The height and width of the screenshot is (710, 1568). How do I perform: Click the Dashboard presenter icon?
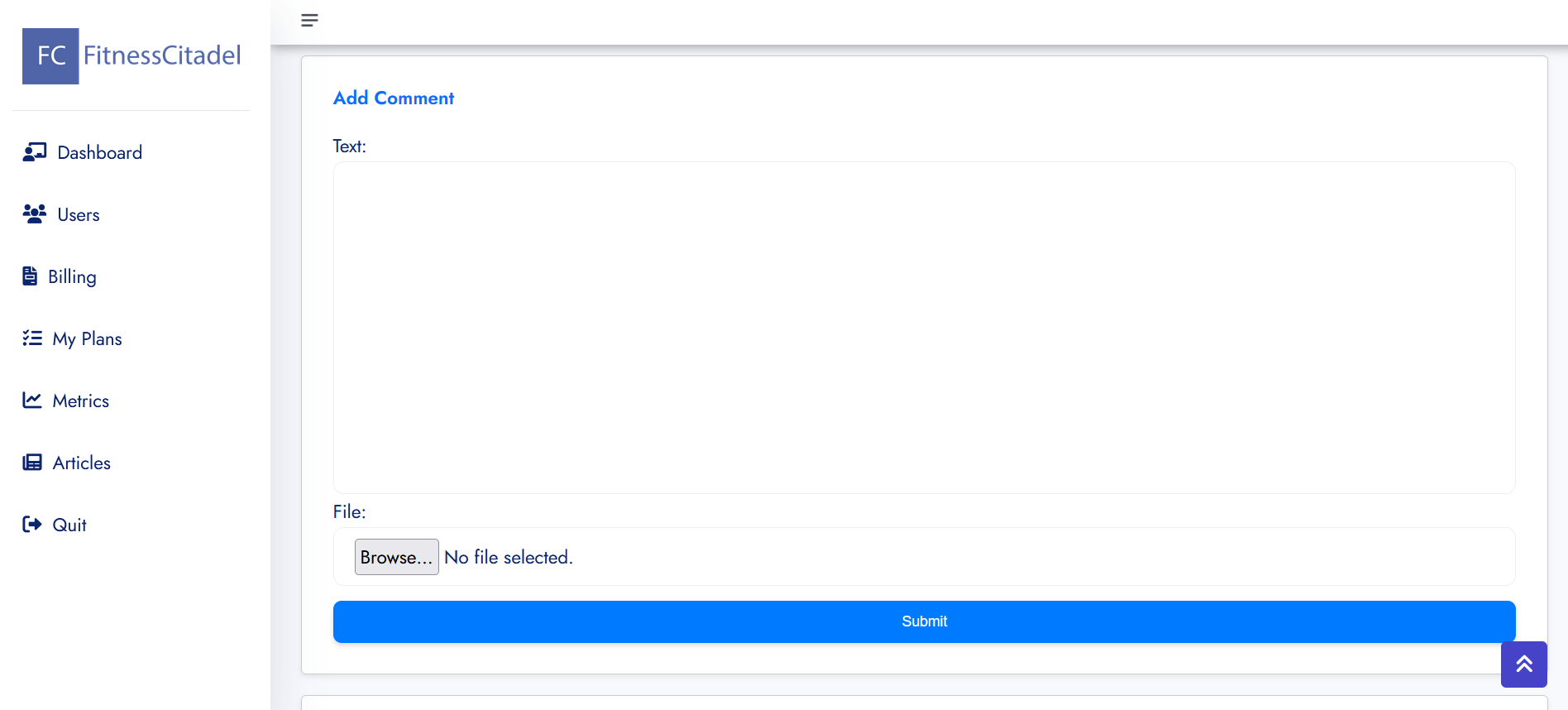[x=35, y=152]
